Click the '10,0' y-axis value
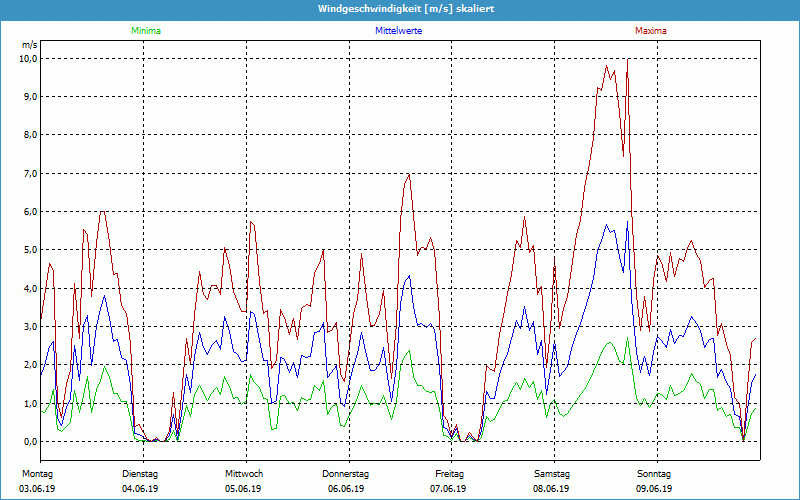Viewport: 800px width, 500px height. [x=28, y=59]
